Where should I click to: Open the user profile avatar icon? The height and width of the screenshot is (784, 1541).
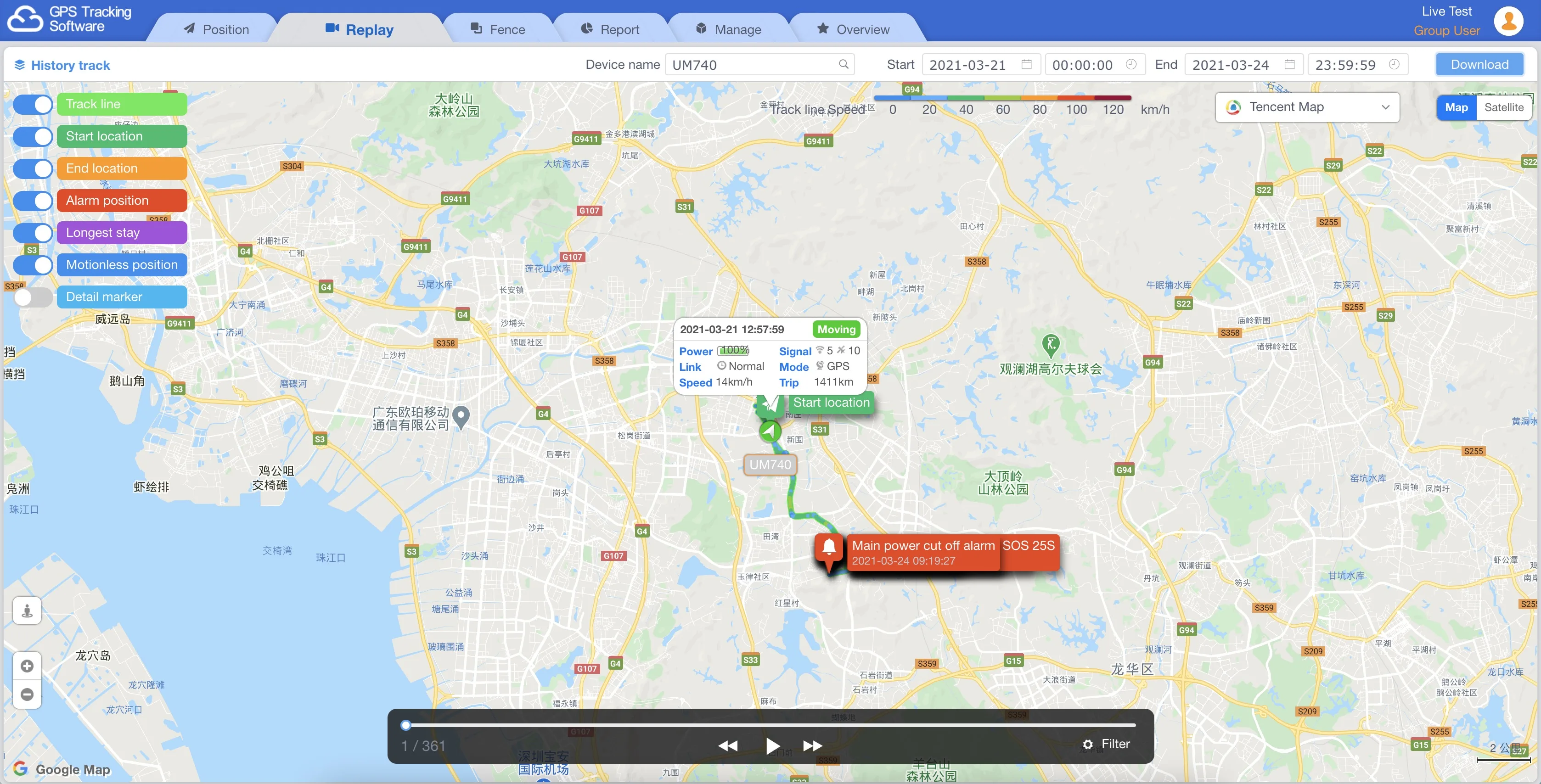pyautogui.click(x=1508, y=22)
